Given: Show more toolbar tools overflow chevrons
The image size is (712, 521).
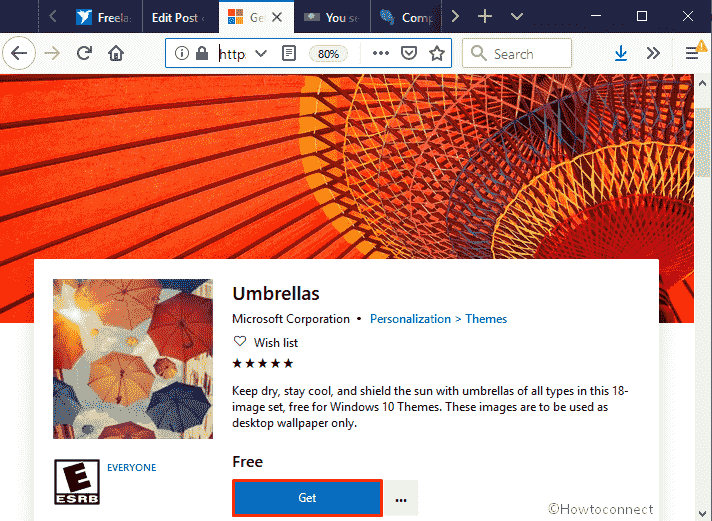Looking at the screenshot, I should point(653,54).
